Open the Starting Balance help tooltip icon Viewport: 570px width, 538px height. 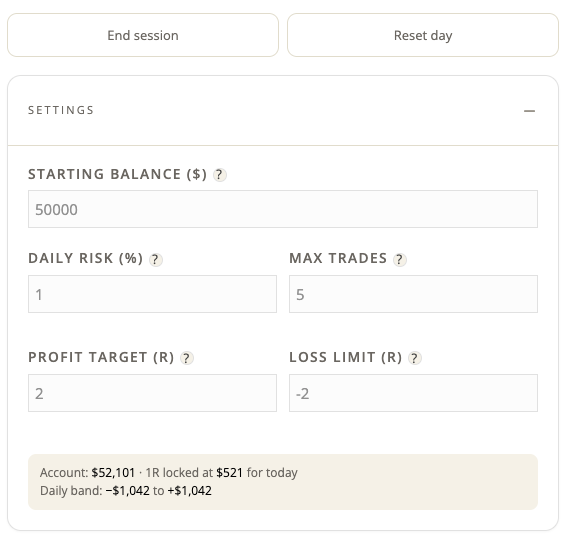(219, 175)
